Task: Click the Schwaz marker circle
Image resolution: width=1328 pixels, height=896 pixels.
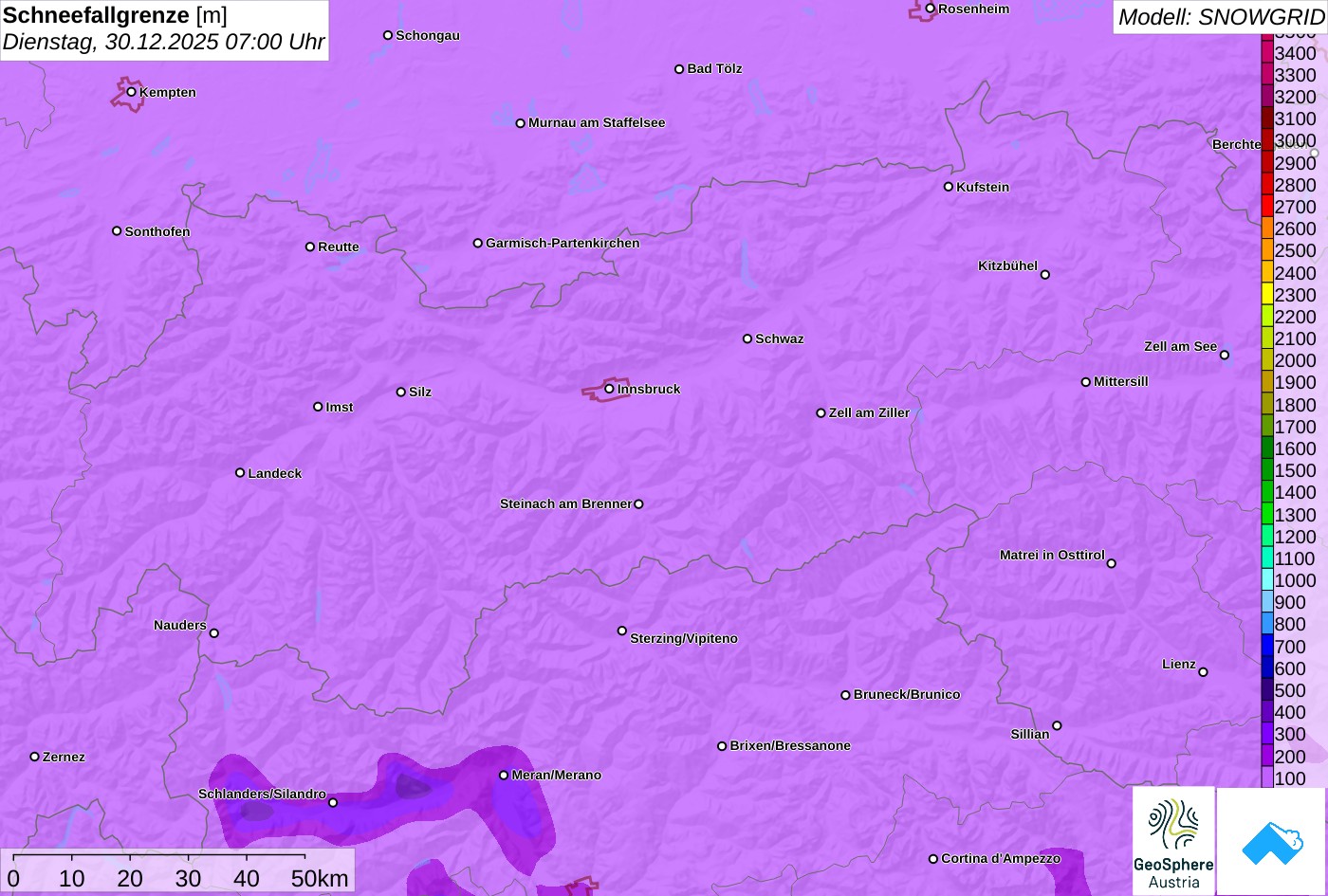Action: [x=747, y=338]
